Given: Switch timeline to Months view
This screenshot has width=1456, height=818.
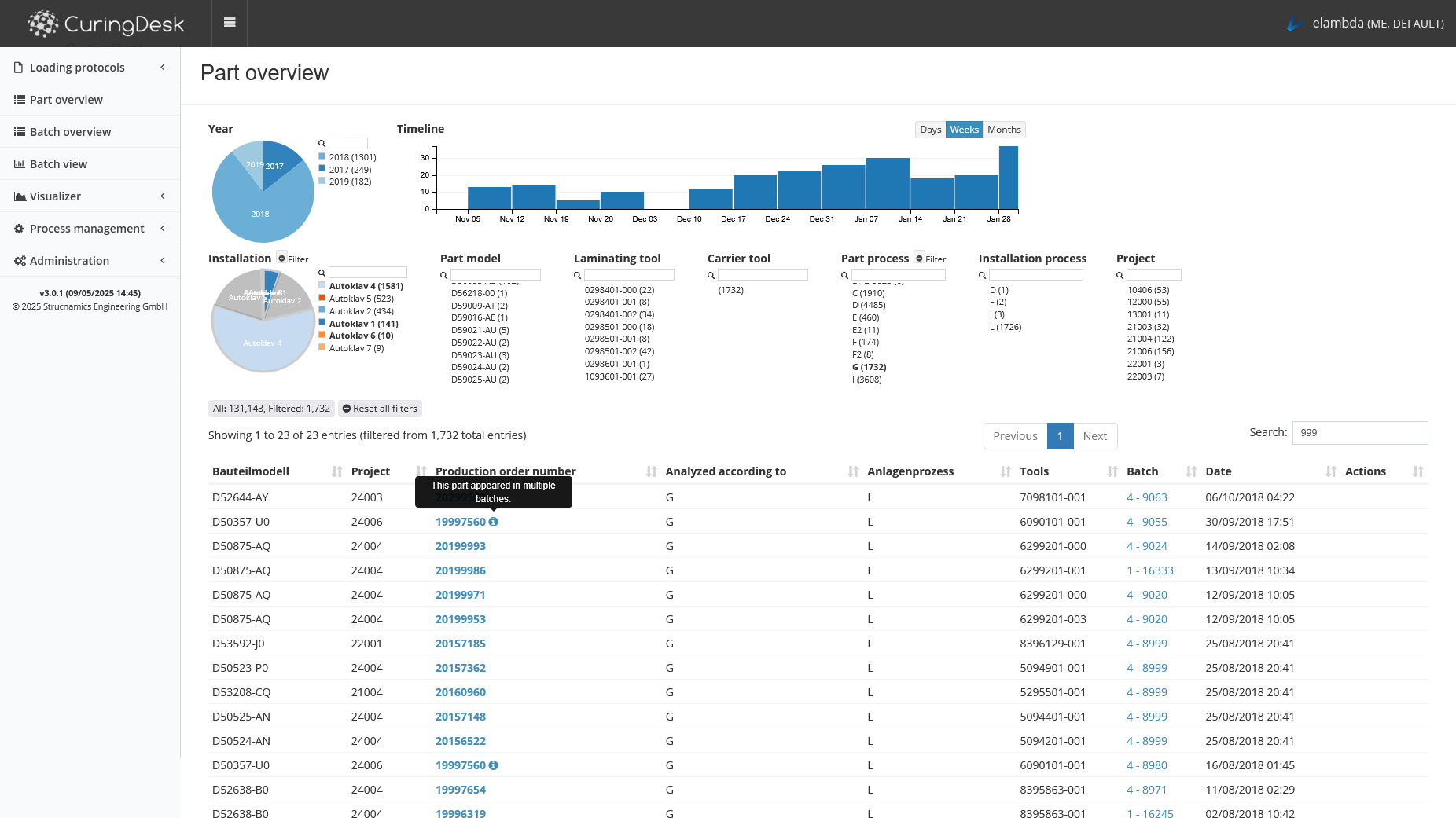Looking at the screenshot, I should coord(1004,130).
